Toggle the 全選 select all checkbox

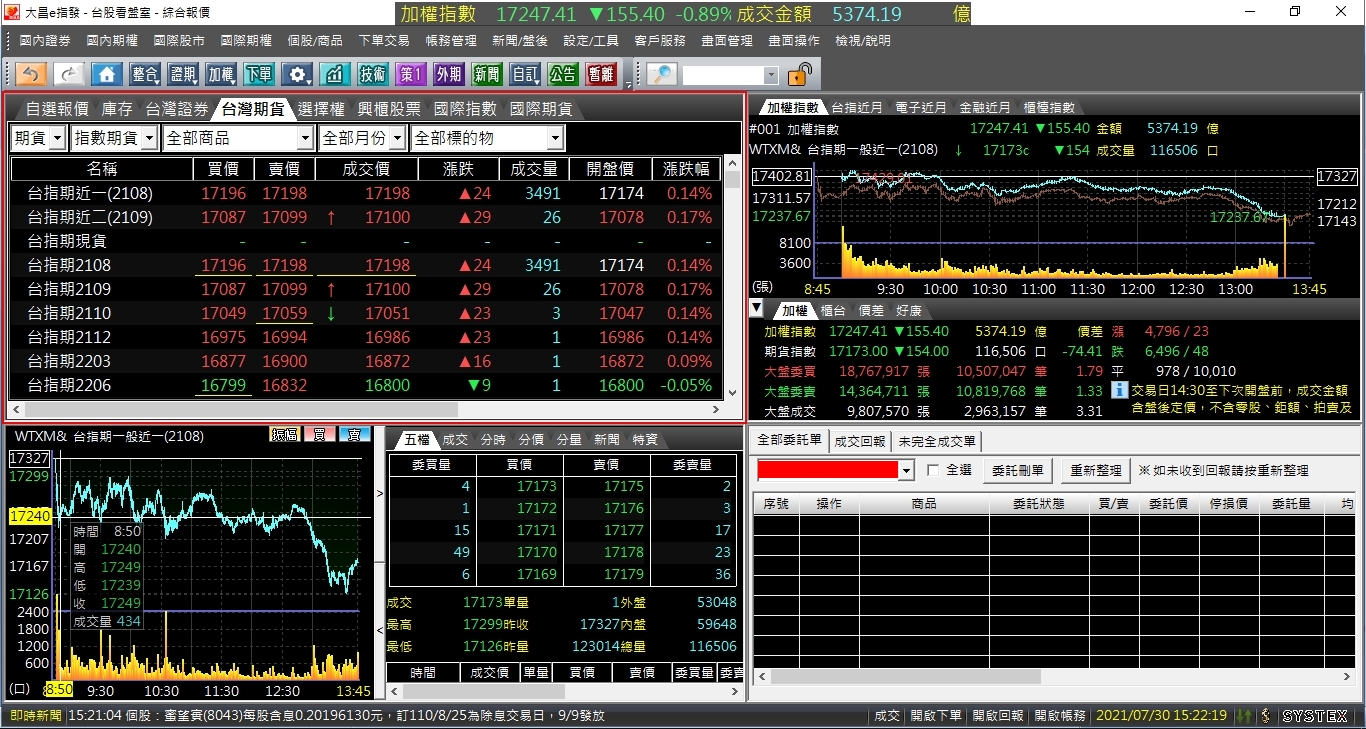(933, 470)
